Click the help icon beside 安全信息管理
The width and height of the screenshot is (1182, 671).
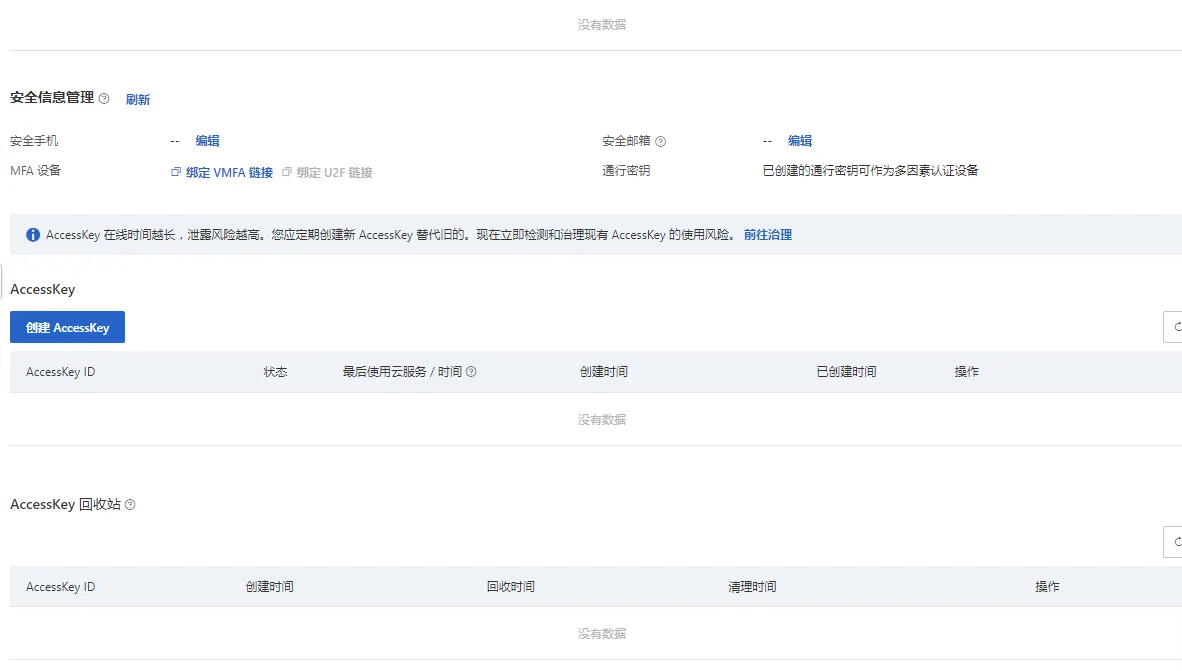(104, 99)
